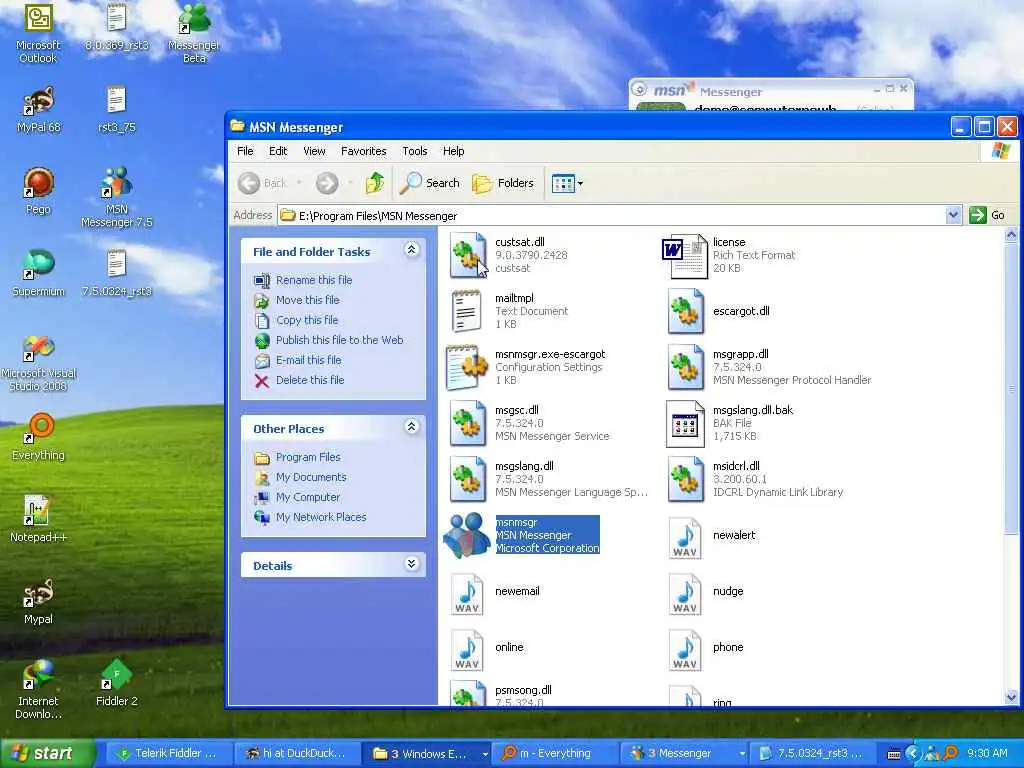Click the Go button beside address bar

(x=987, y=215)
